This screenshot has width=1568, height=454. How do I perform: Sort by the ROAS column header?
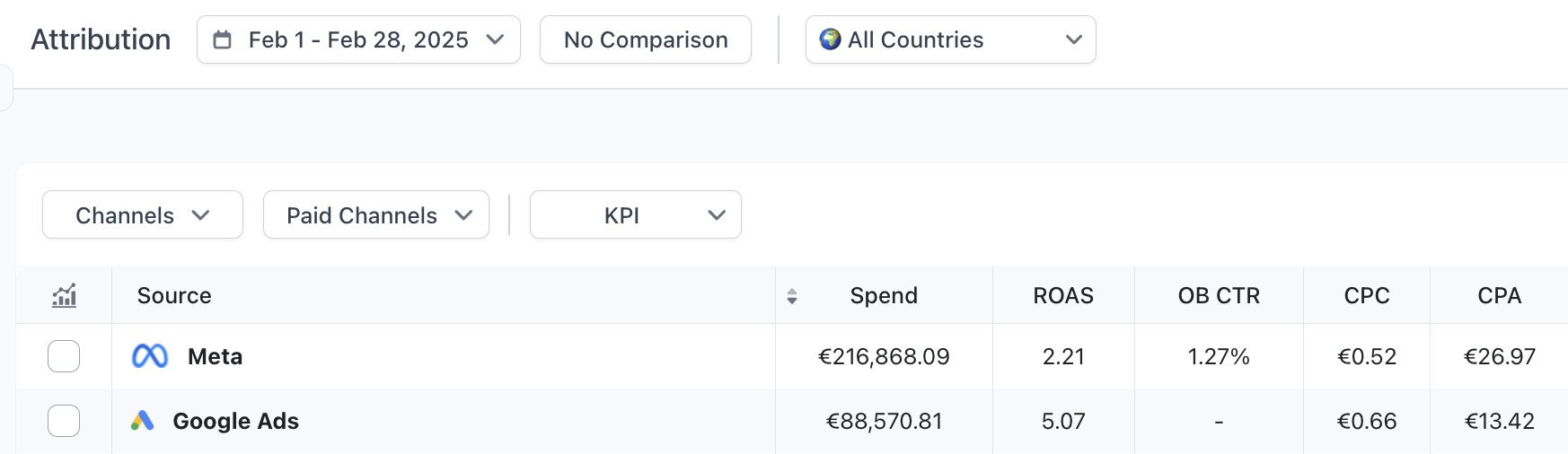click(x=1063, y=296)
